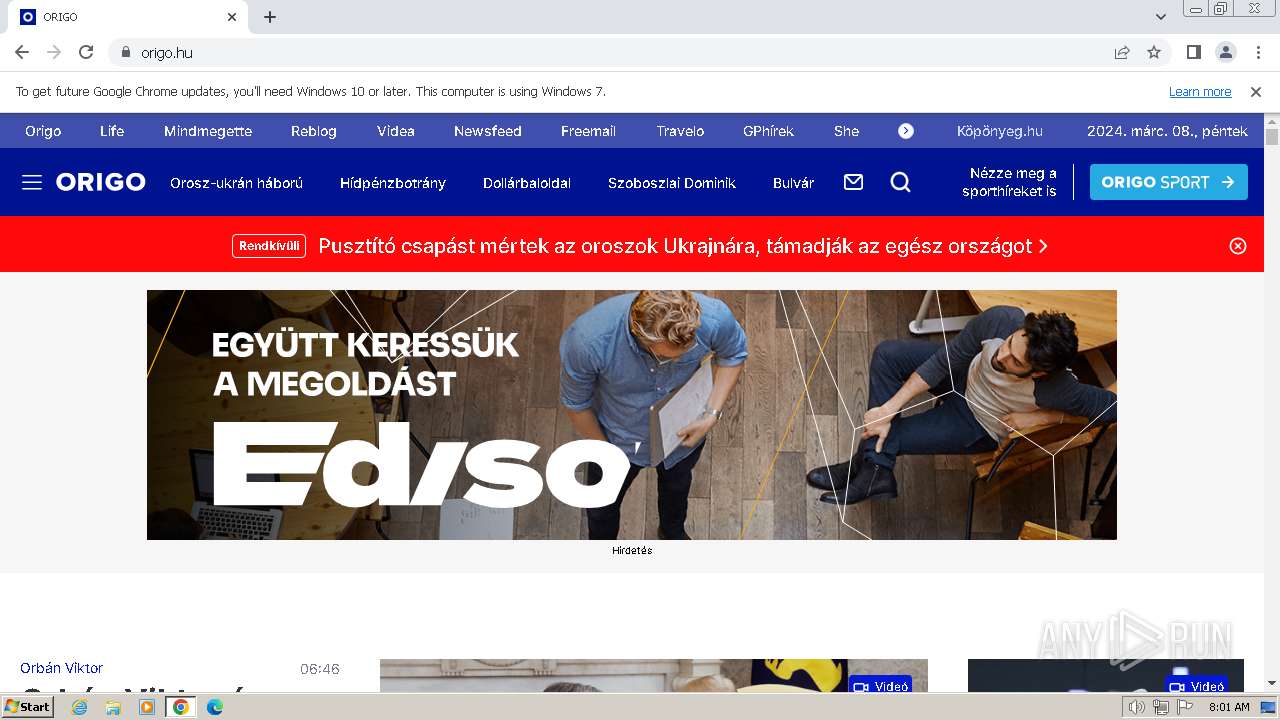Screen dimensions: 1280x720
Task: Reload the page
Action: 86,52
